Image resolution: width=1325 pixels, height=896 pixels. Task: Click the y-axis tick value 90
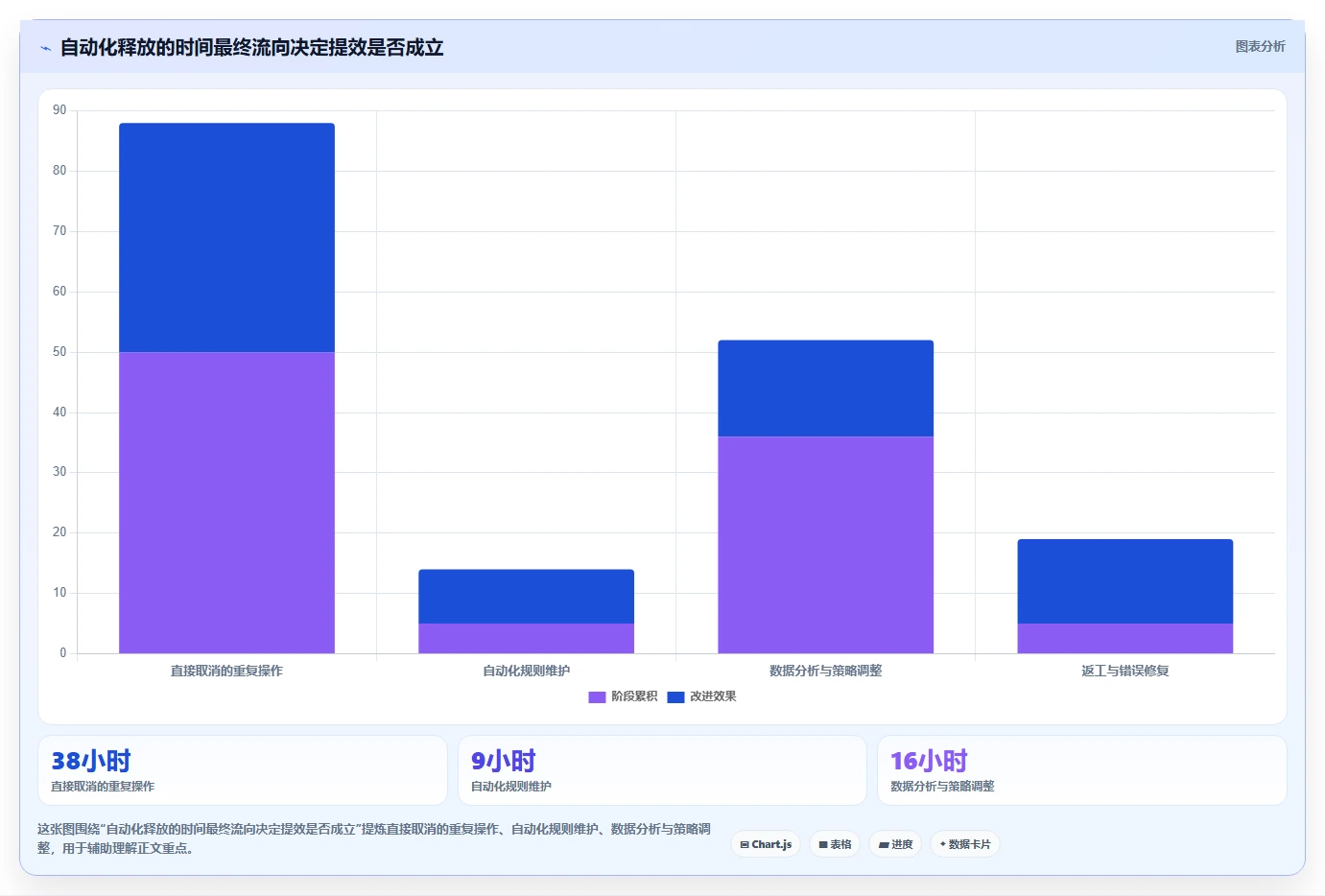[59, 110]
